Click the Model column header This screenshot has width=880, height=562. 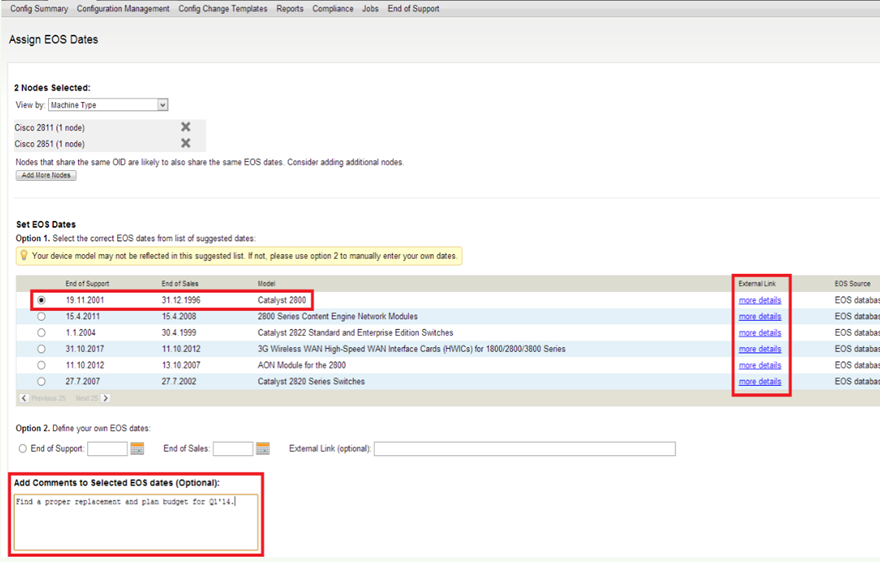267,284
